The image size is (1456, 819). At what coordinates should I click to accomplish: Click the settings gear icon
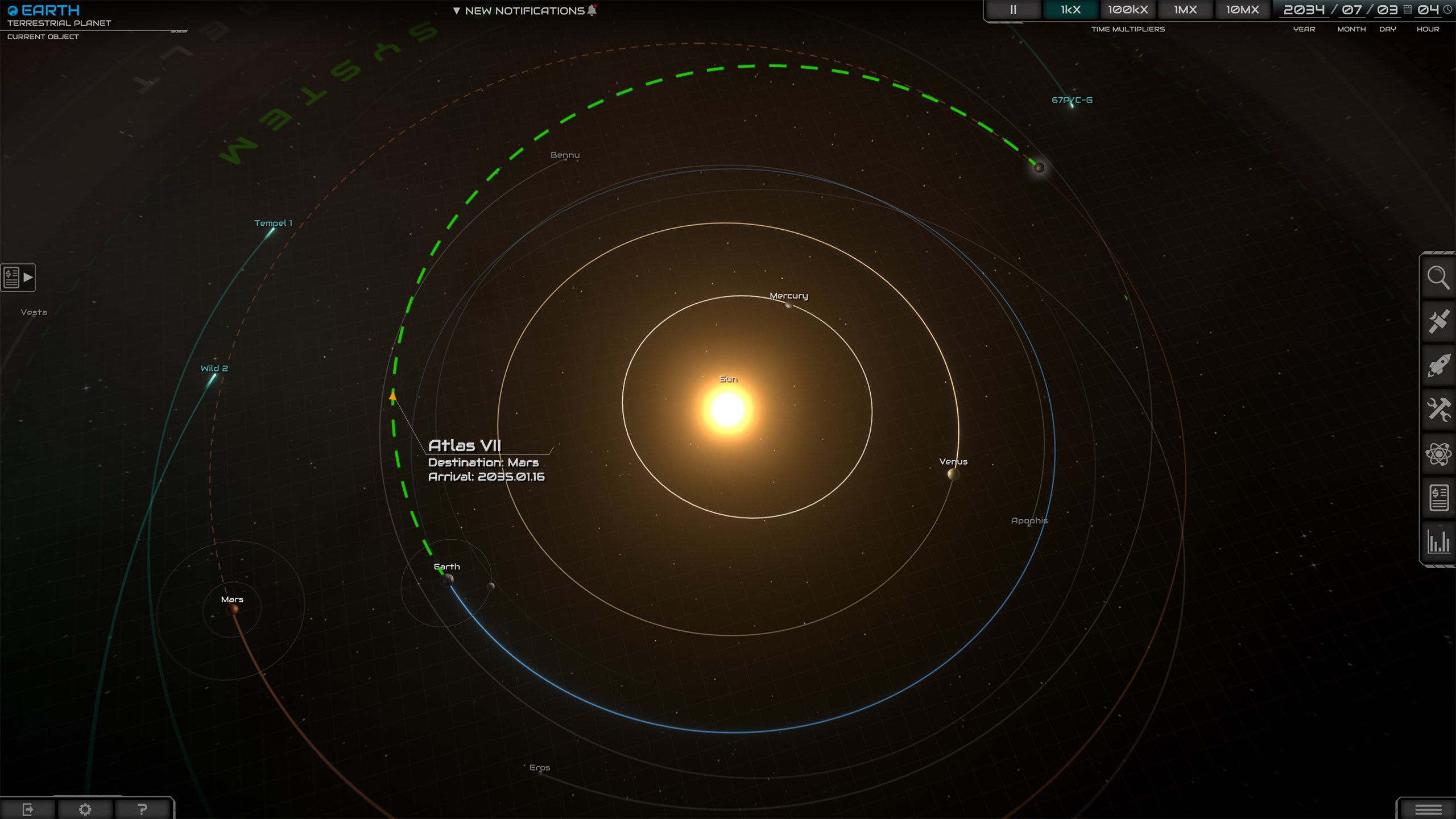coord(85,809)
